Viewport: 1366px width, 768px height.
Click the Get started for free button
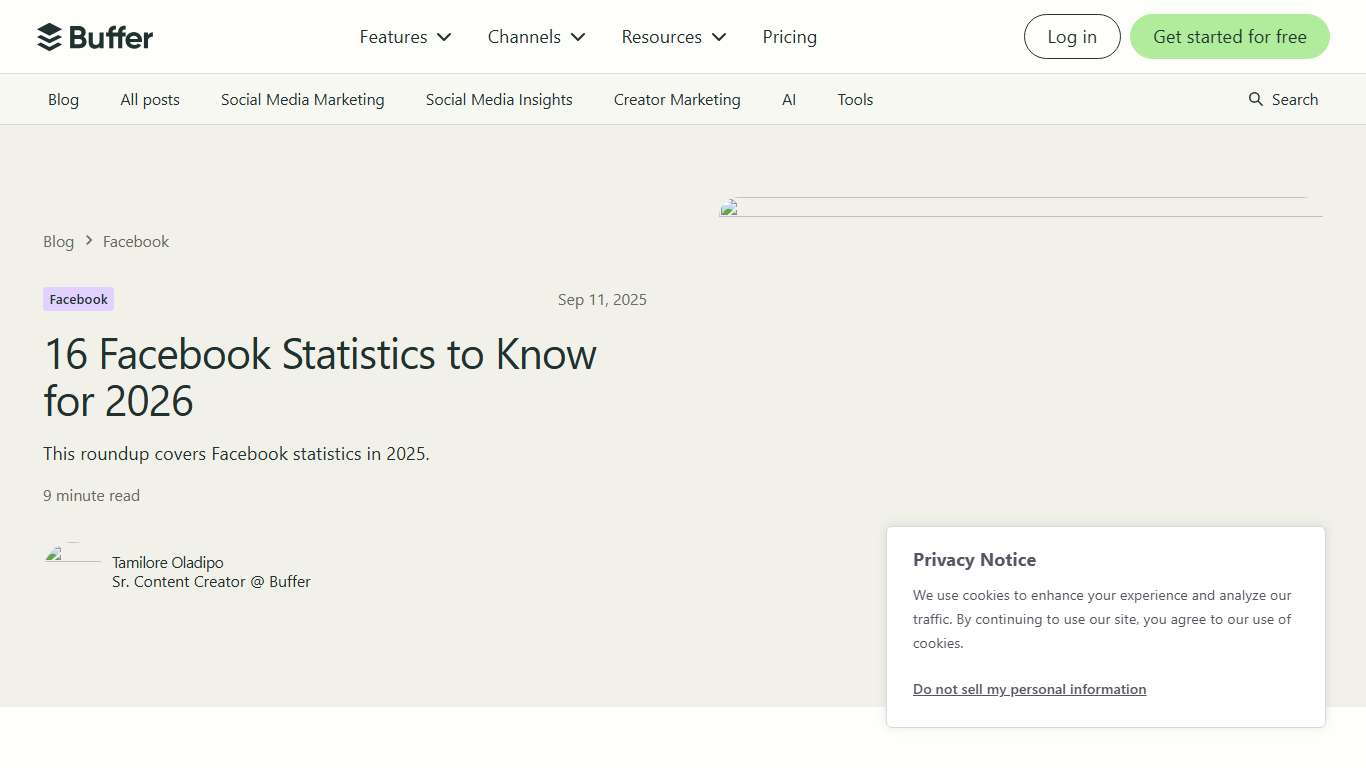click(x=1229, y=36)
